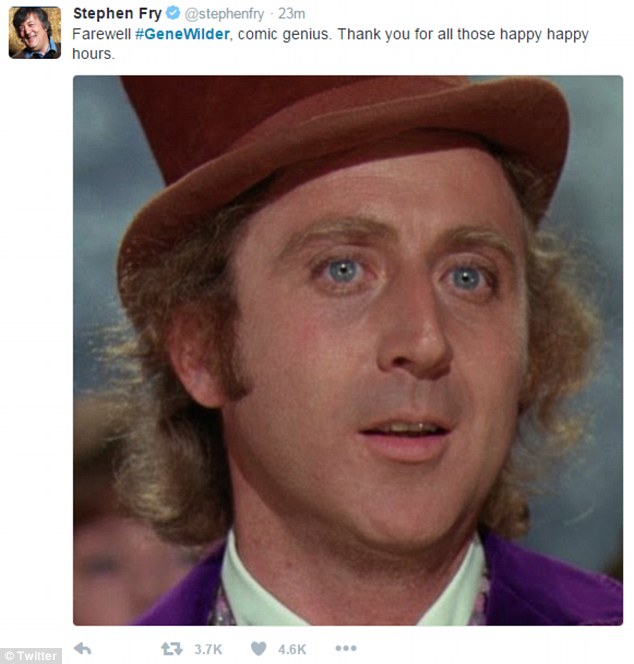Click the 23m tweet timestamp
The height and width of the screenshot is (664, 634).
[x=291, y=14]
